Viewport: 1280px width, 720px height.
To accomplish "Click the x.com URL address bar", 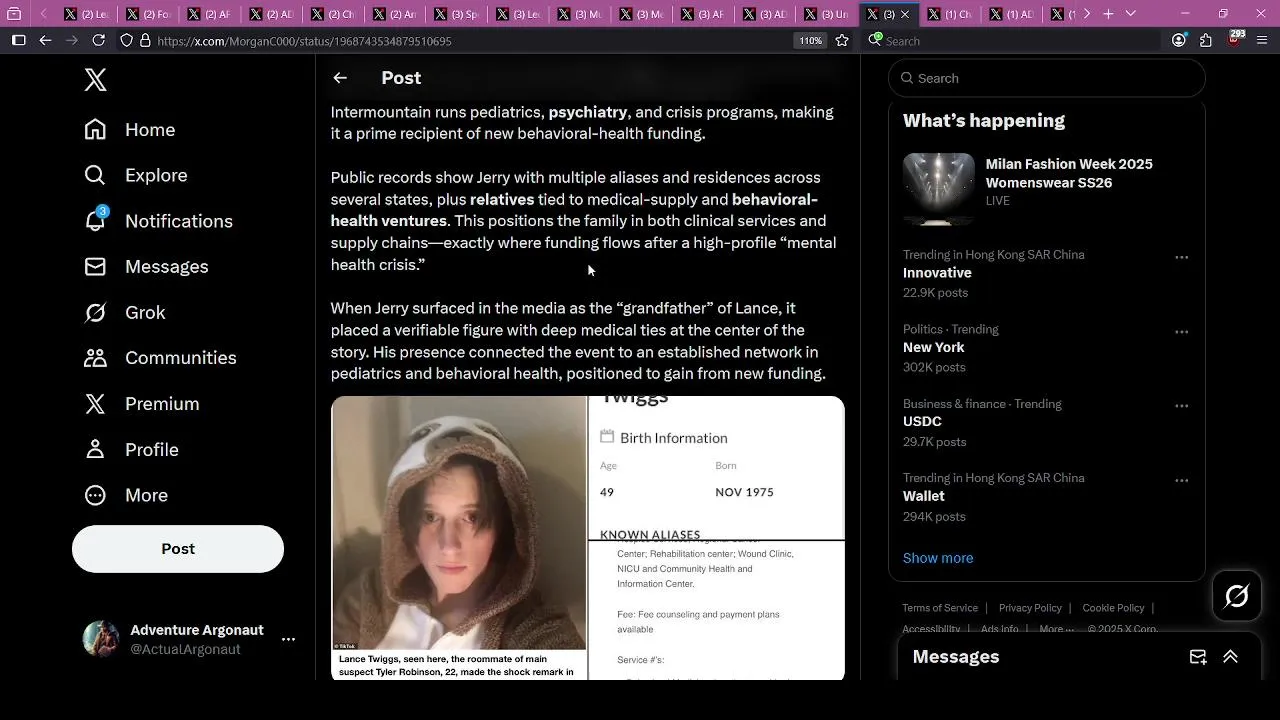I will tap(470, 41).
